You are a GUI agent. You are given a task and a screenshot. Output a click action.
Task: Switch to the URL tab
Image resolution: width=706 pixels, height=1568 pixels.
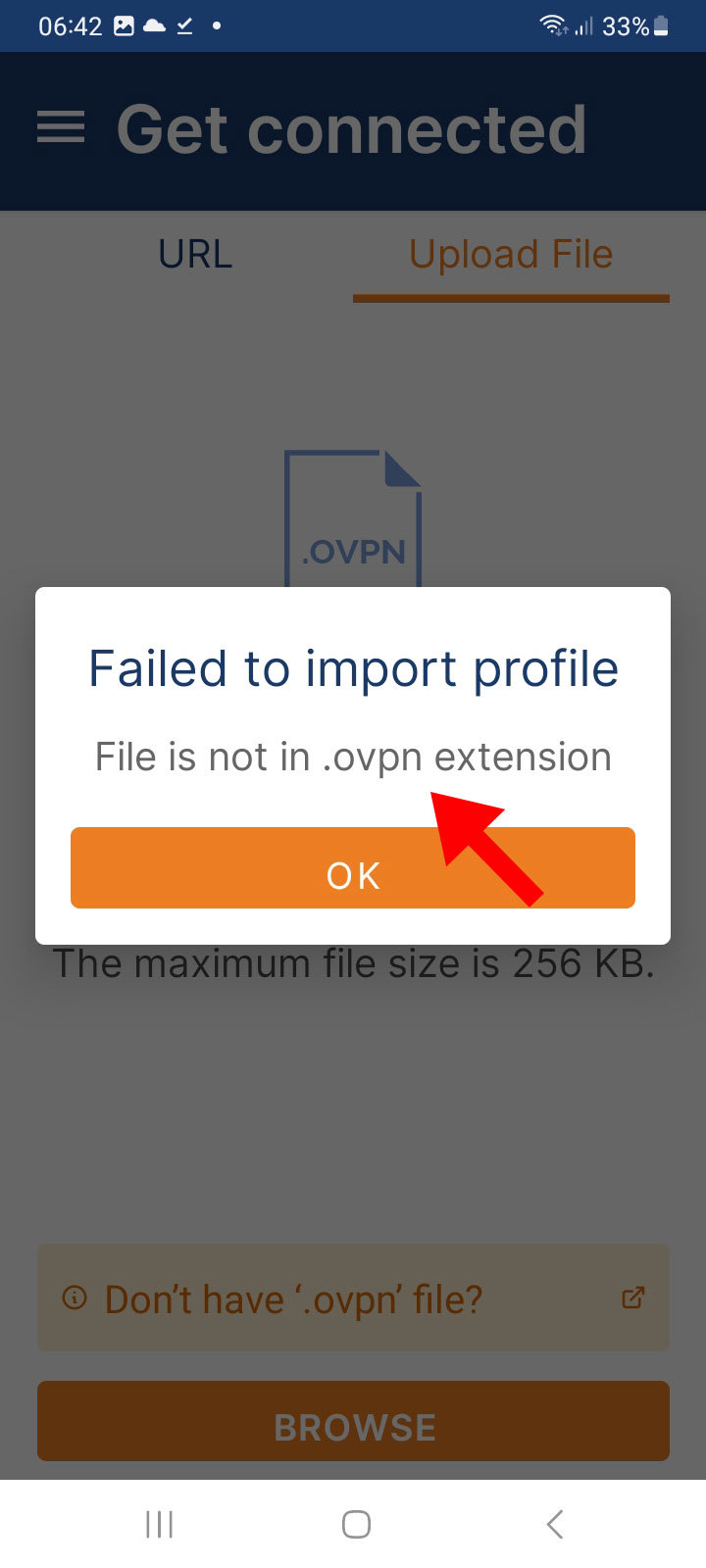[x=195, y=255]
